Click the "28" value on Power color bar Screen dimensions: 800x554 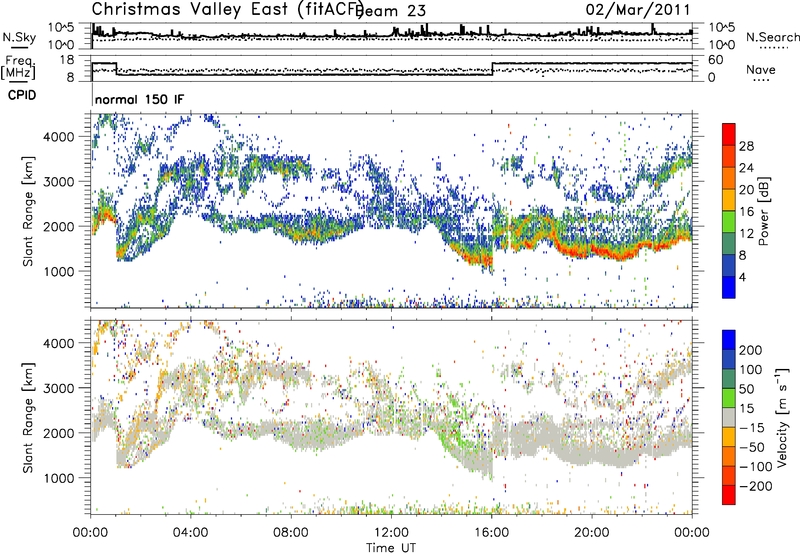click(746, 146)
